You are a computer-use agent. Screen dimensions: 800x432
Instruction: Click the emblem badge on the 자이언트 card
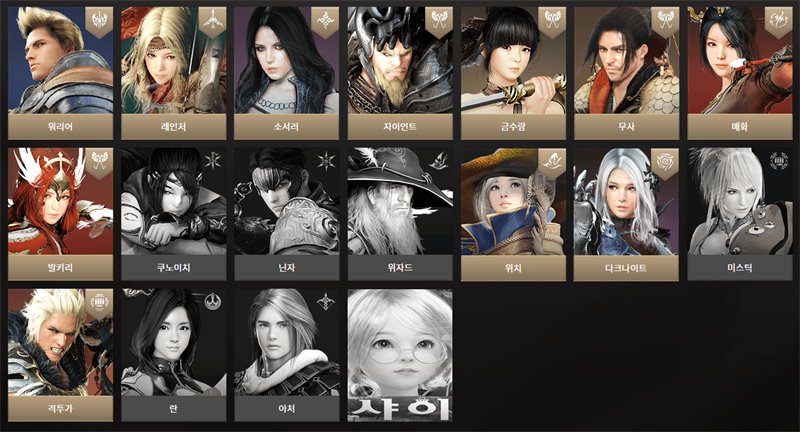438,21
